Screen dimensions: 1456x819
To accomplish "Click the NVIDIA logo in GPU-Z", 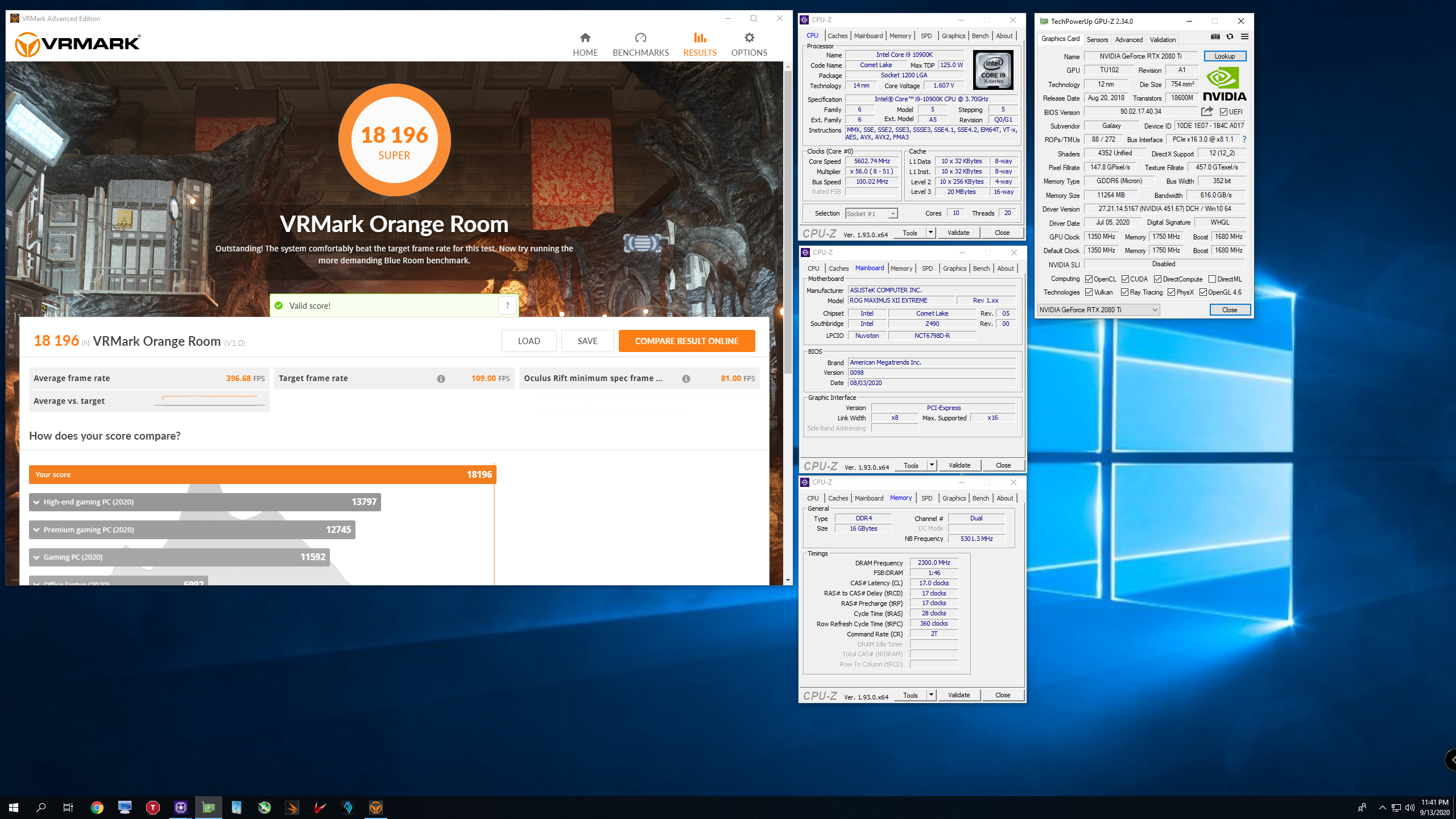I will click(x=1225, y=84).
